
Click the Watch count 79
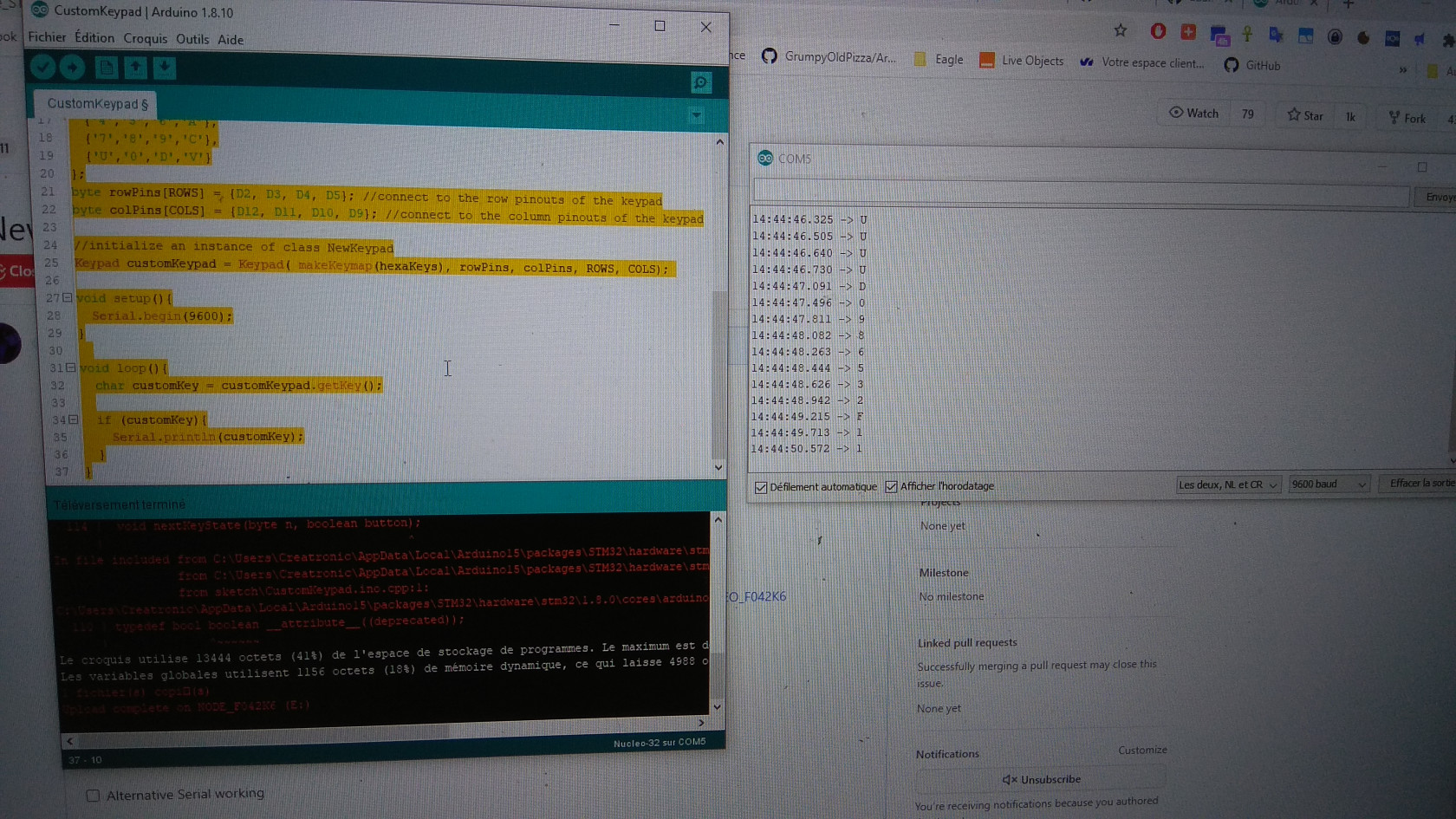1247,114
